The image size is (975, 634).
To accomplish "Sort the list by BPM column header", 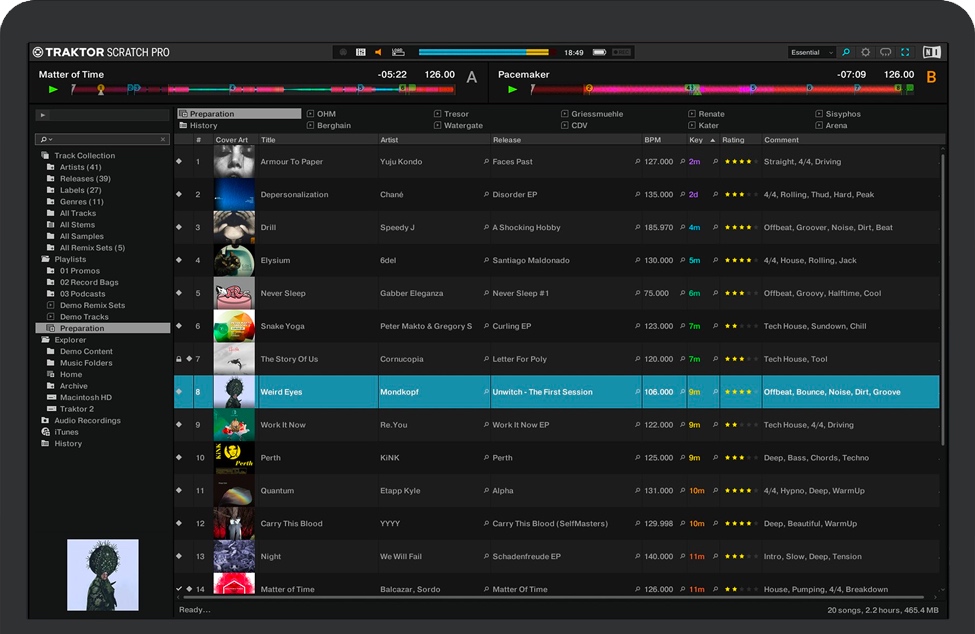I will click(x=653, y=140).
